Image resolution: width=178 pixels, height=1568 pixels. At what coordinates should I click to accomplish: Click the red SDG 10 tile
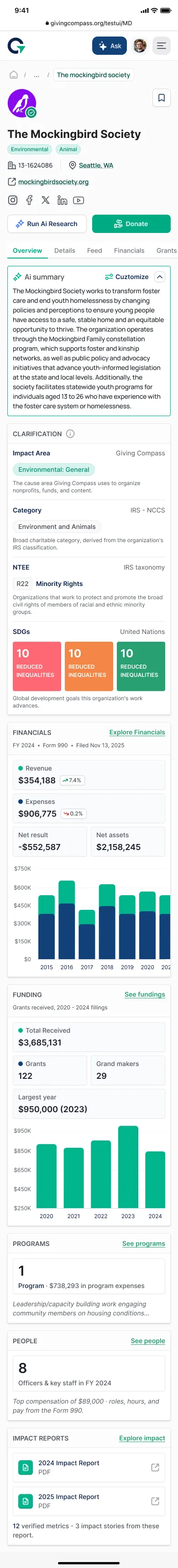[x=37, y=666]
